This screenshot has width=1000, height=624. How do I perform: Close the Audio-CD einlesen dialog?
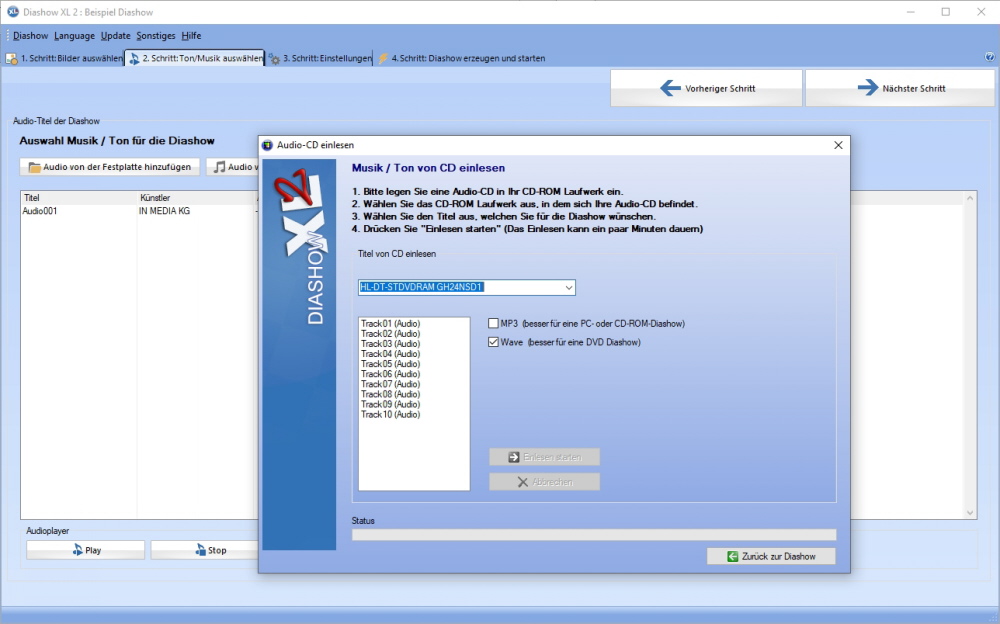pyautogui.click(x=838, y=145)
